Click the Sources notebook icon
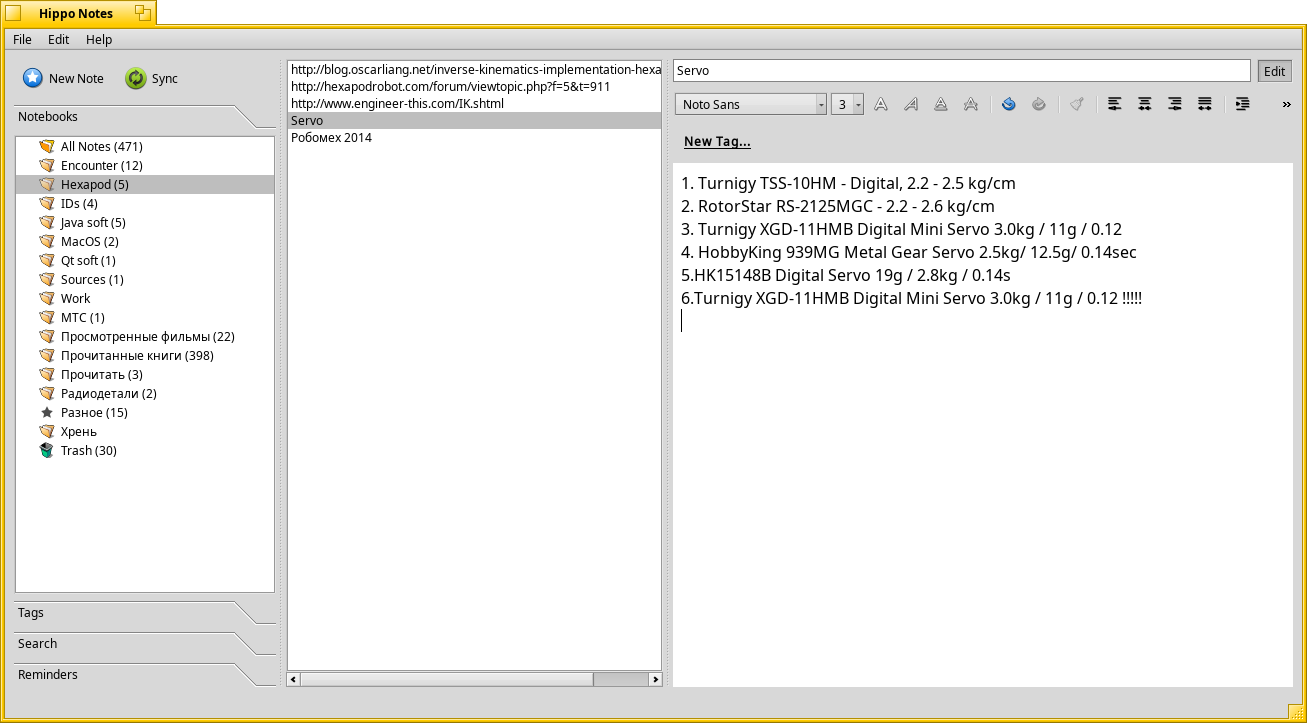Viewport: 1307px width, 723px height. (46, 280)
